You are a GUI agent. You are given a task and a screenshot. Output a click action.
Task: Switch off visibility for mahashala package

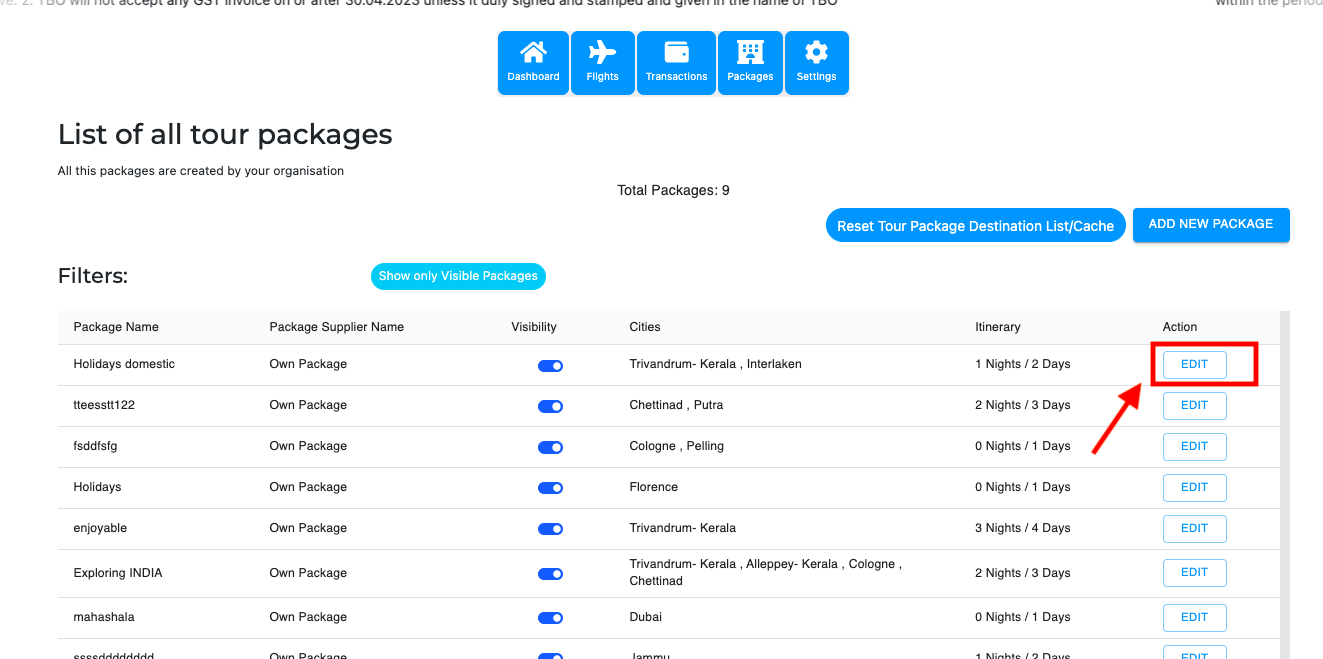click(550, 618)
